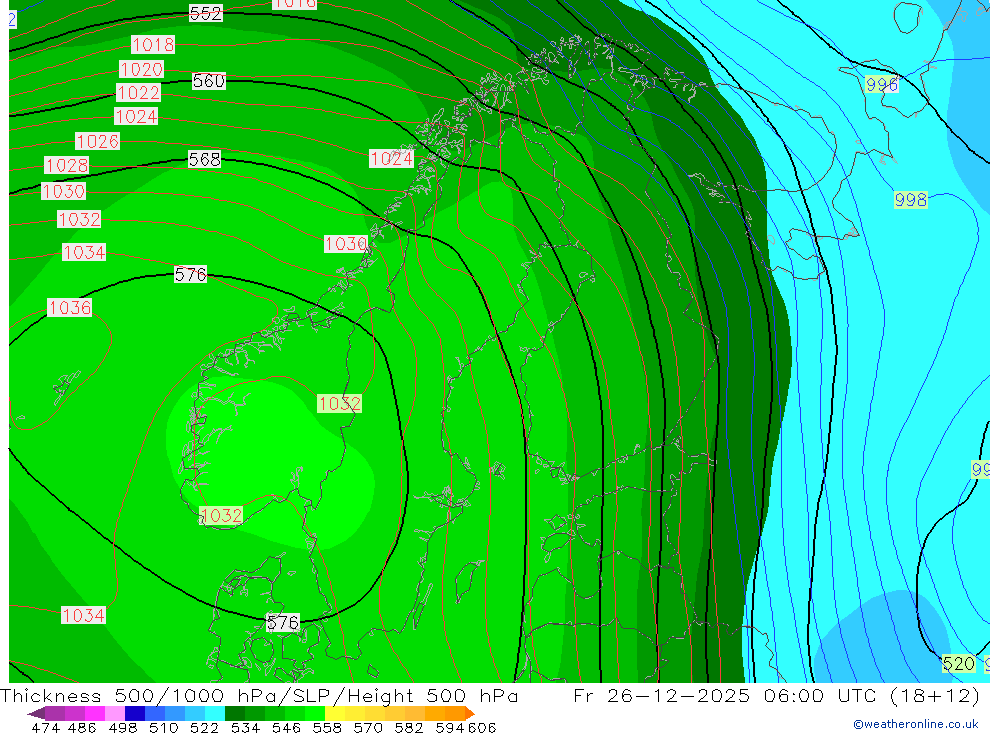Click the red 1020 pressure label

point(142,69)
